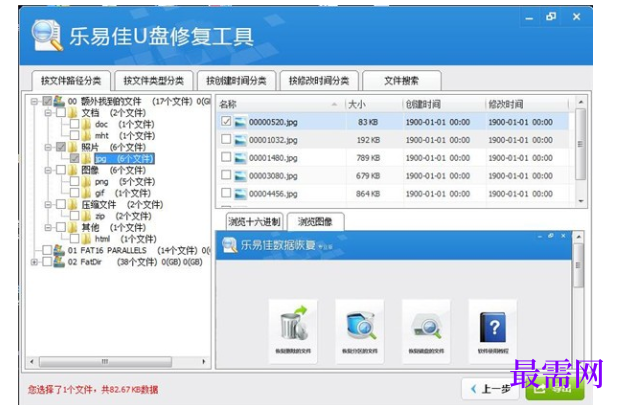Click the image icon of 00004456.jpg
Viewport: 622px width, 405px height.
(240, 194)
